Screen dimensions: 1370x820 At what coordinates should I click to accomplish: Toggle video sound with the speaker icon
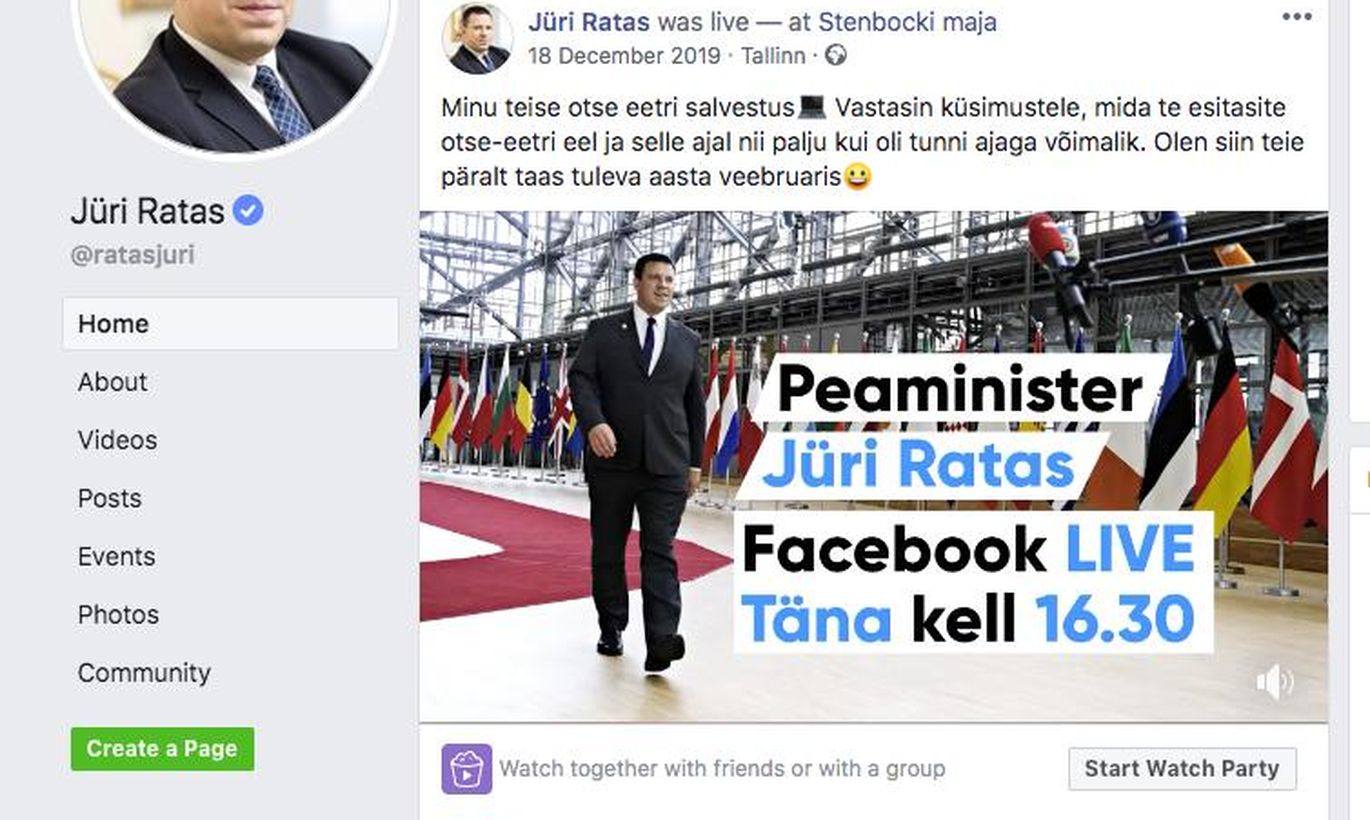1275,683
